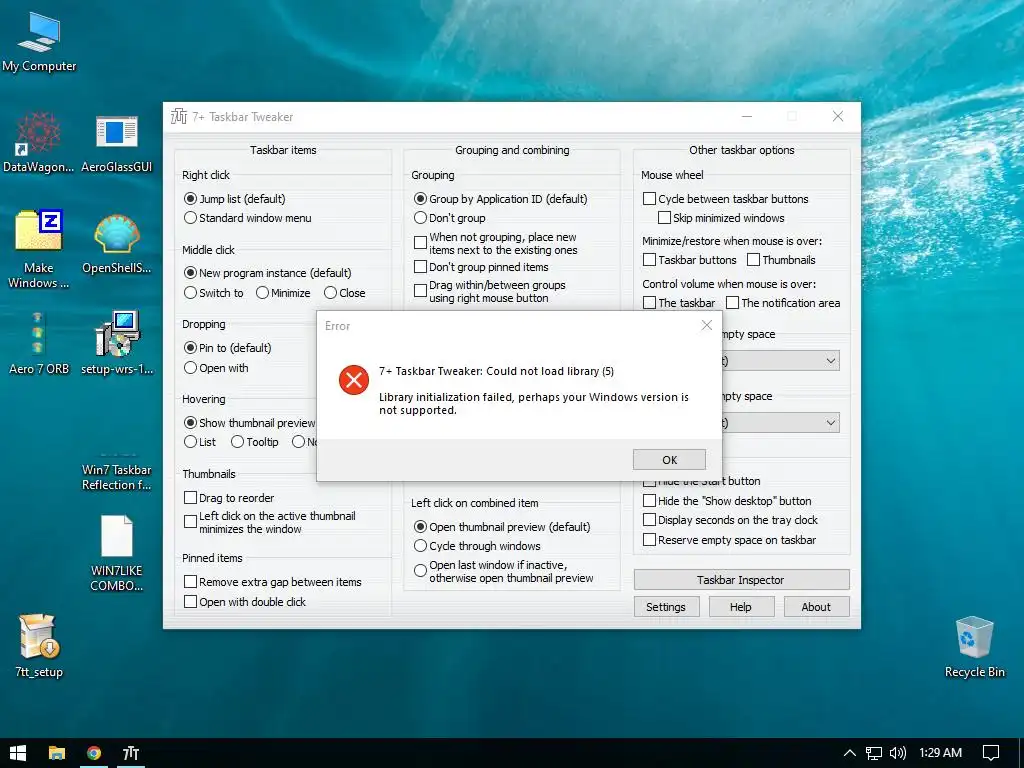
Task: Select Close for middle click
Action: tap(345, 293)
